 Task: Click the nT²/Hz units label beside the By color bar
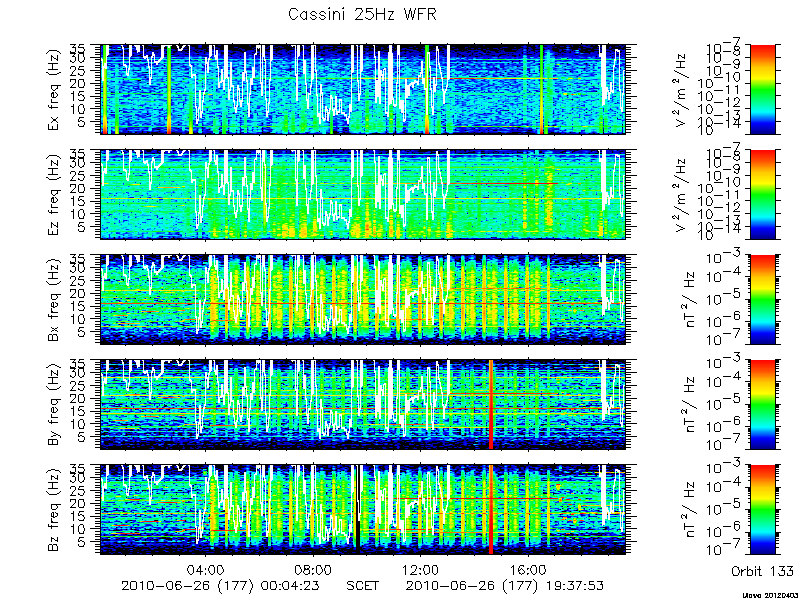687,405
